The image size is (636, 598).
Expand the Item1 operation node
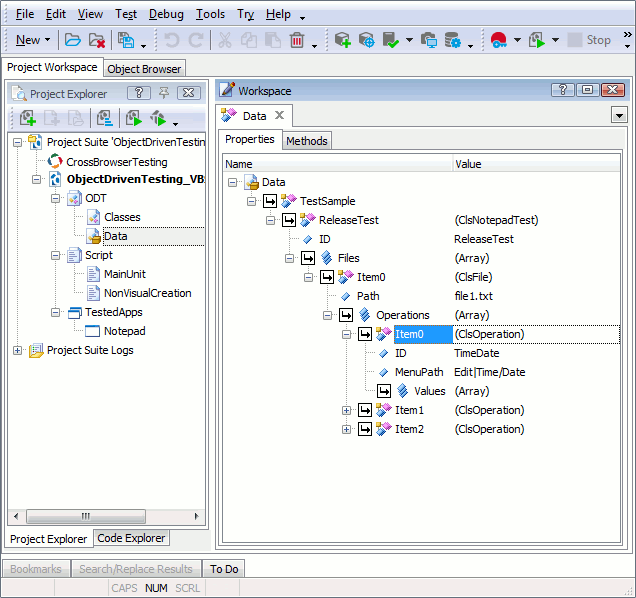coord(347,410)
